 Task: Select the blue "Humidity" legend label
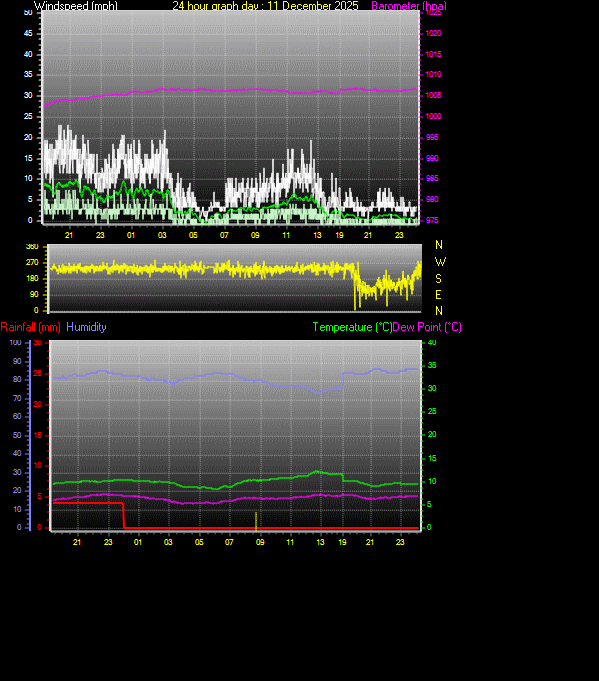click(86, 327)
